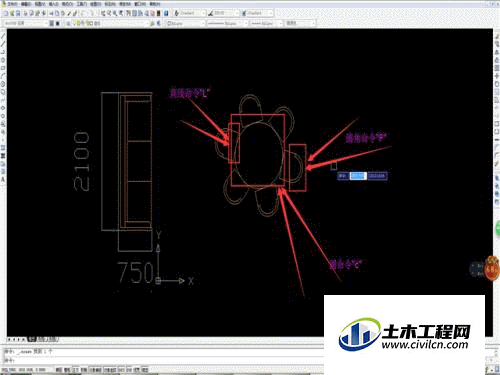Open the Linetype control dropdown
This screenshot has height=375, width=500.
click(227, 23)
